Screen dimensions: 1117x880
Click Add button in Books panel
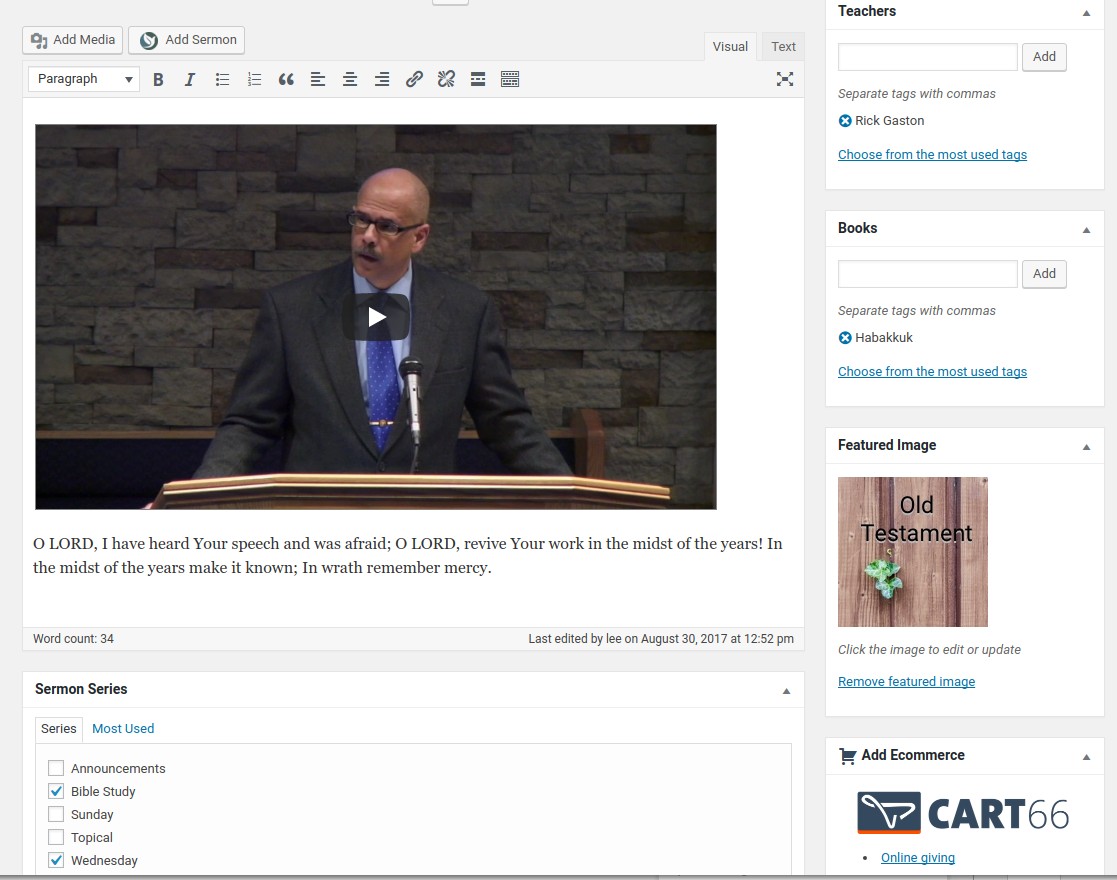pos(1044,274)
